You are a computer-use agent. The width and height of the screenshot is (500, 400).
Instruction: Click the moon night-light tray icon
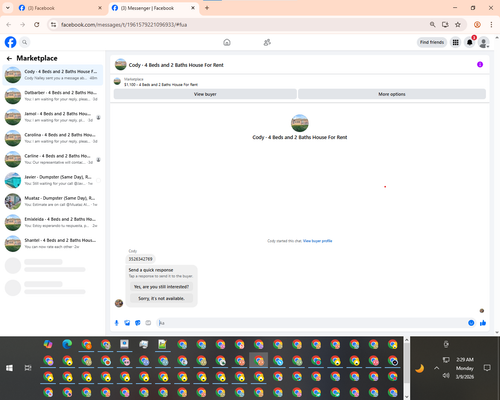click(419, 368)
